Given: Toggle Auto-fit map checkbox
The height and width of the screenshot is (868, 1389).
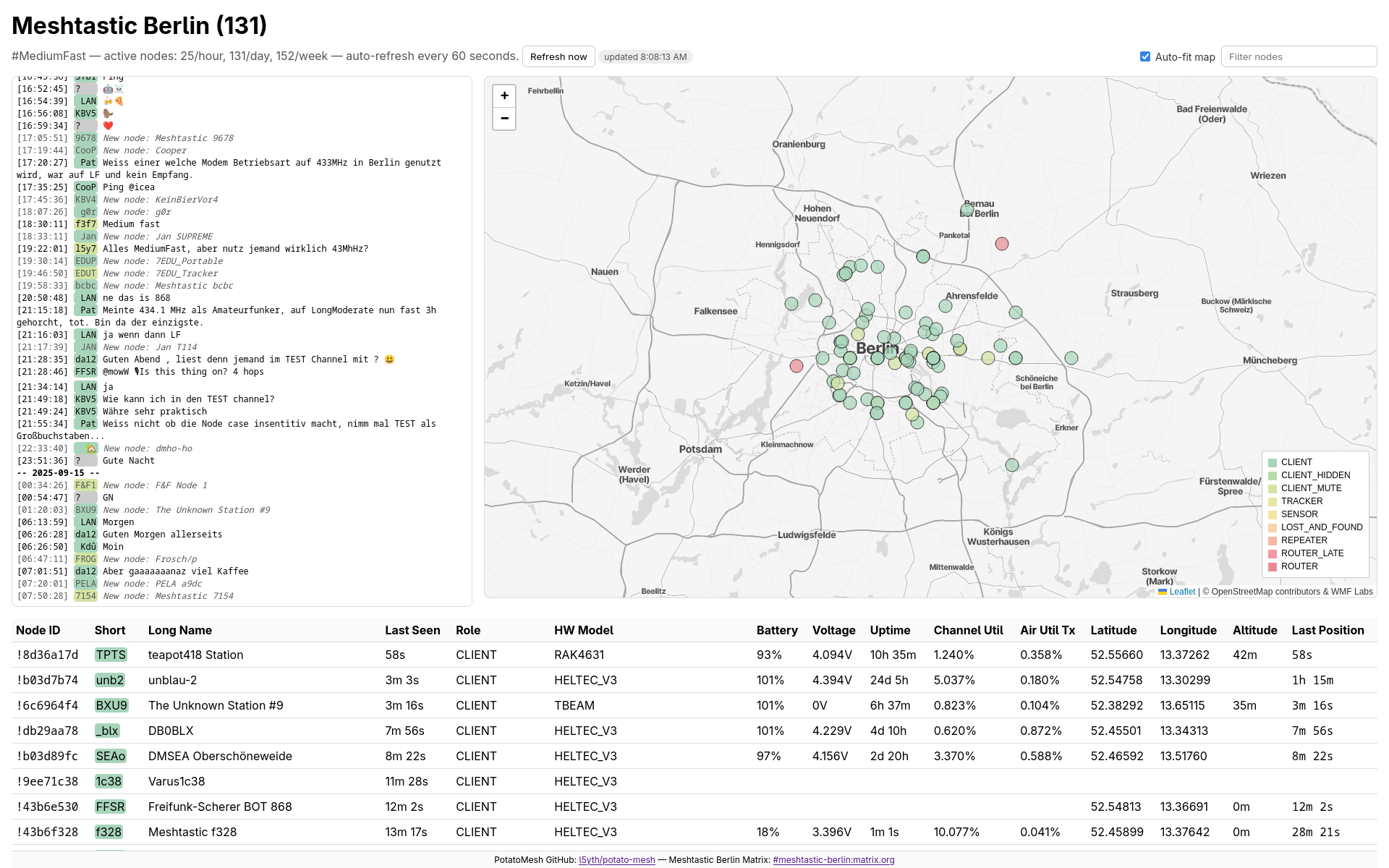Looking at the screenshot, I should [x=1145, y=56].
